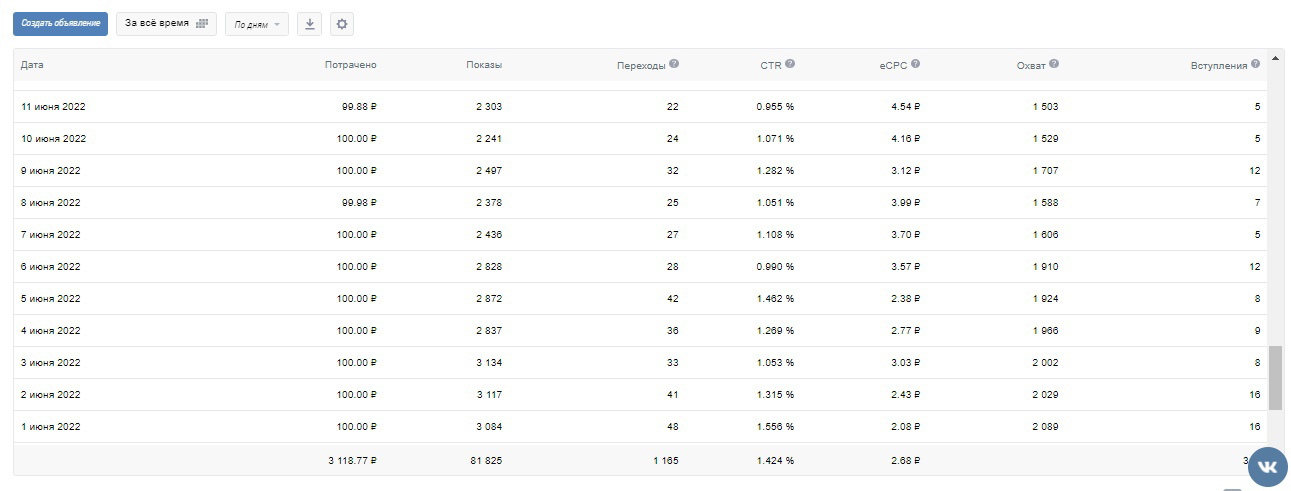
Task: Click the help icon next to eCPC
Action: (916, 64)
